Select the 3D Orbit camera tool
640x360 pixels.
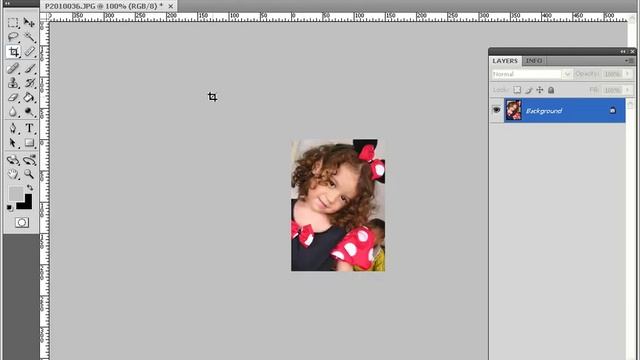coord(29,160)
